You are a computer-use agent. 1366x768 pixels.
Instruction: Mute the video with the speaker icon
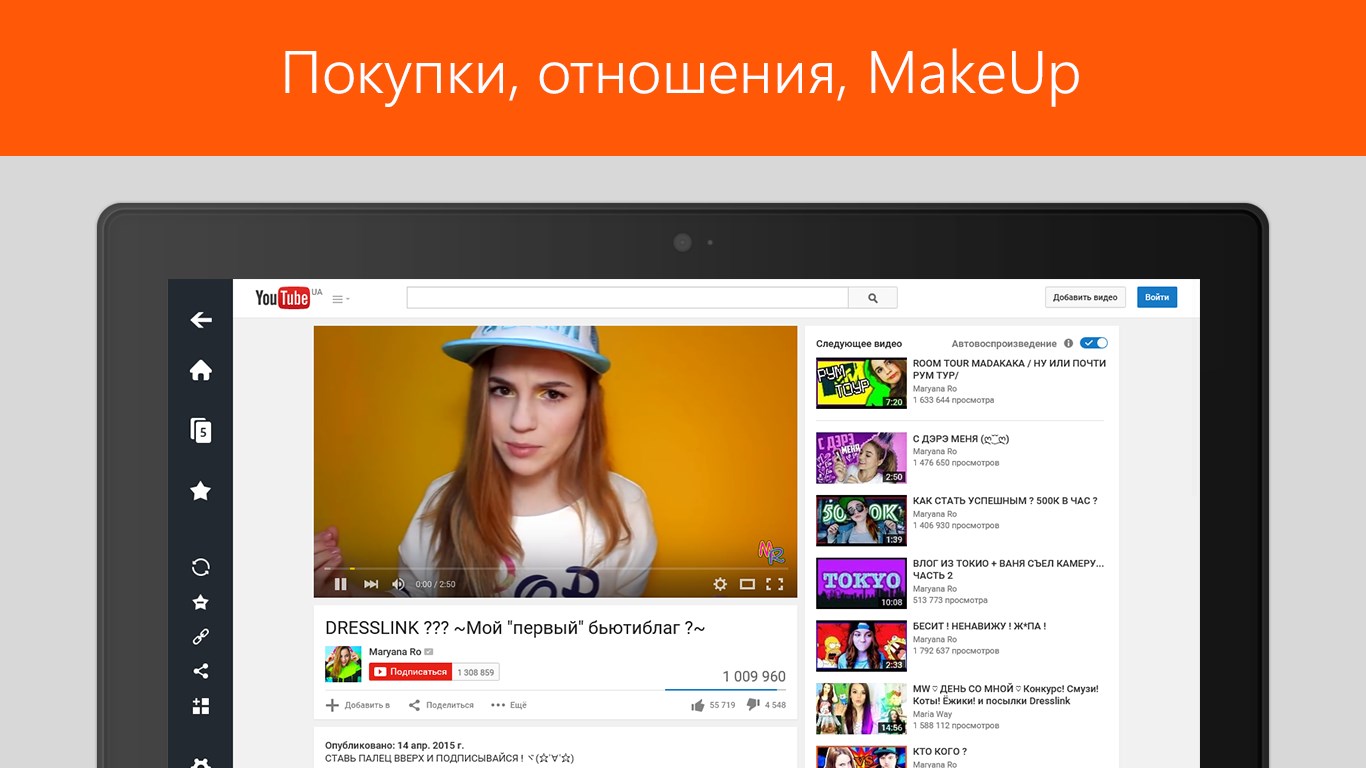tap(398, 584)
